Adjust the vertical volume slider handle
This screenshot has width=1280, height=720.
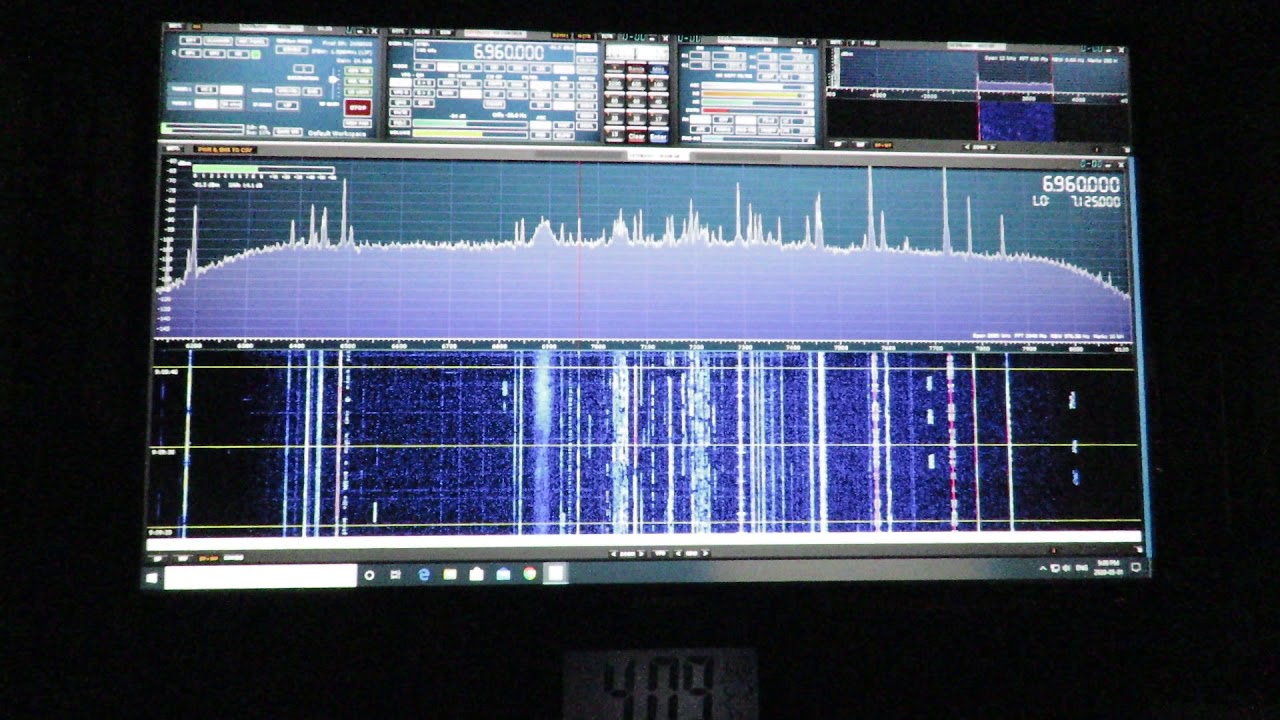[333, 79]
